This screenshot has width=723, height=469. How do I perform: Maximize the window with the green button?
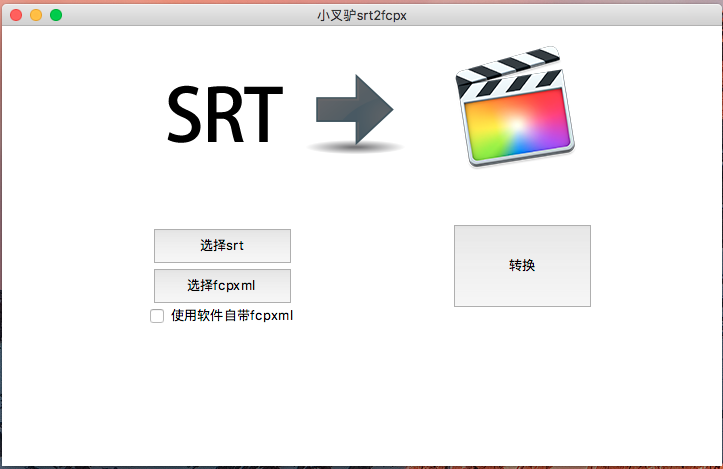click(x=56, y=15)
